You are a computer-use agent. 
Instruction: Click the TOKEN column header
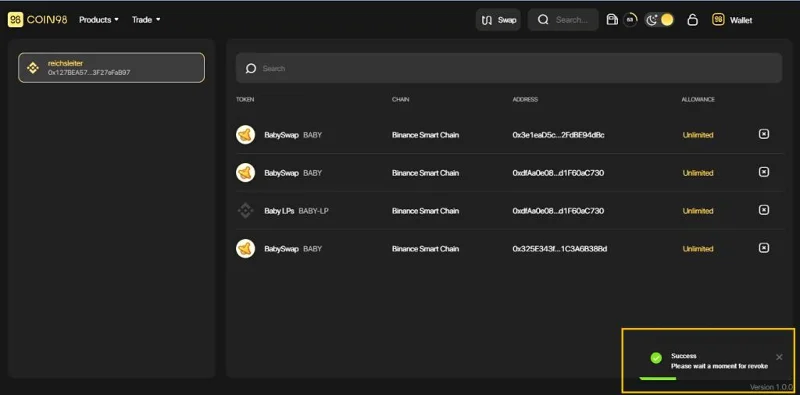click(x=245, y=100)
